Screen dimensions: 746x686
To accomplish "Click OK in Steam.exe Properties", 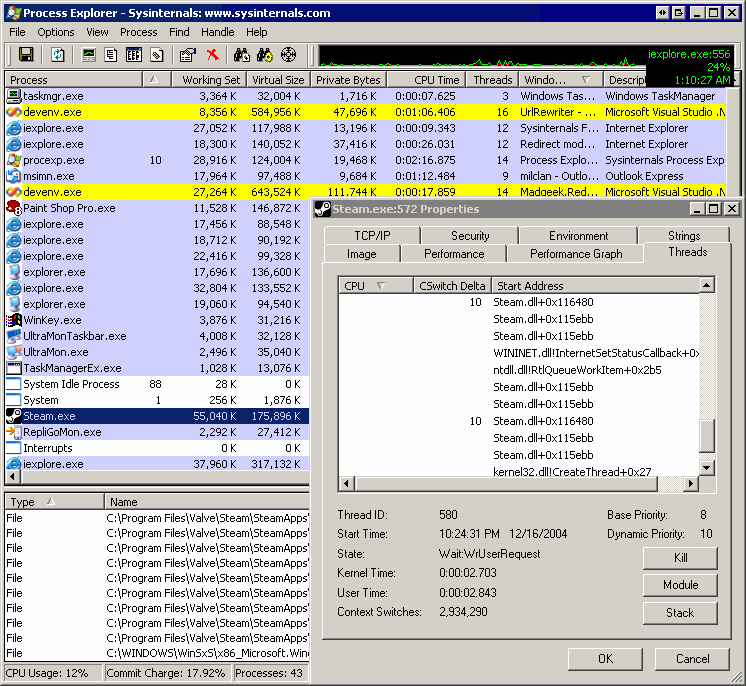I will coord(605,659).
